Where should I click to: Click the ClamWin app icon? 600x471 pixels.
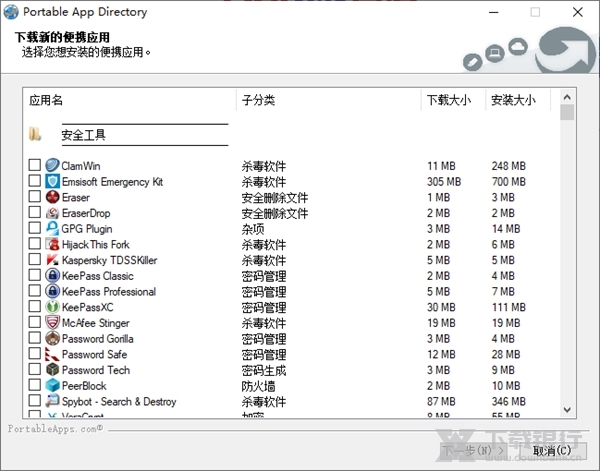point(52,166)
